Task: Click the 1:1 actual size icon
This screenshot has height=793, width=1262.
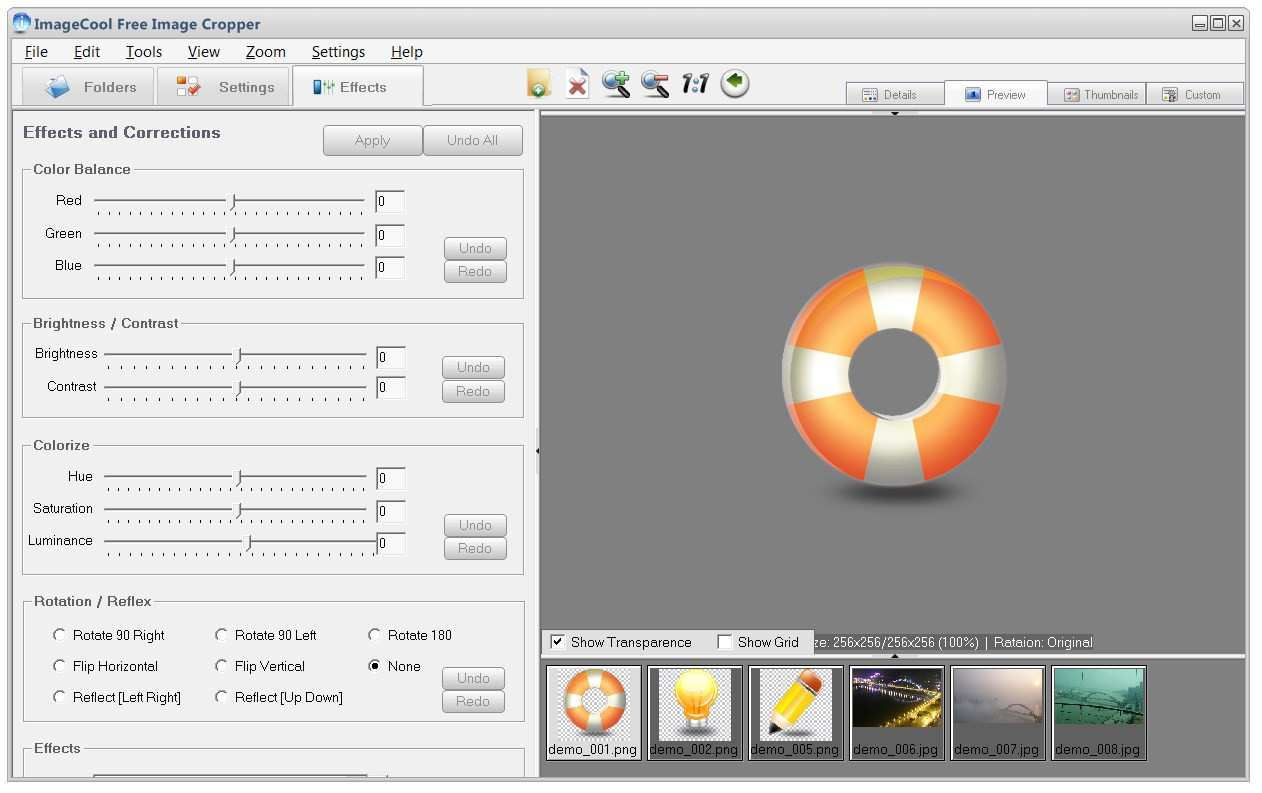Action: pos(695,84)
